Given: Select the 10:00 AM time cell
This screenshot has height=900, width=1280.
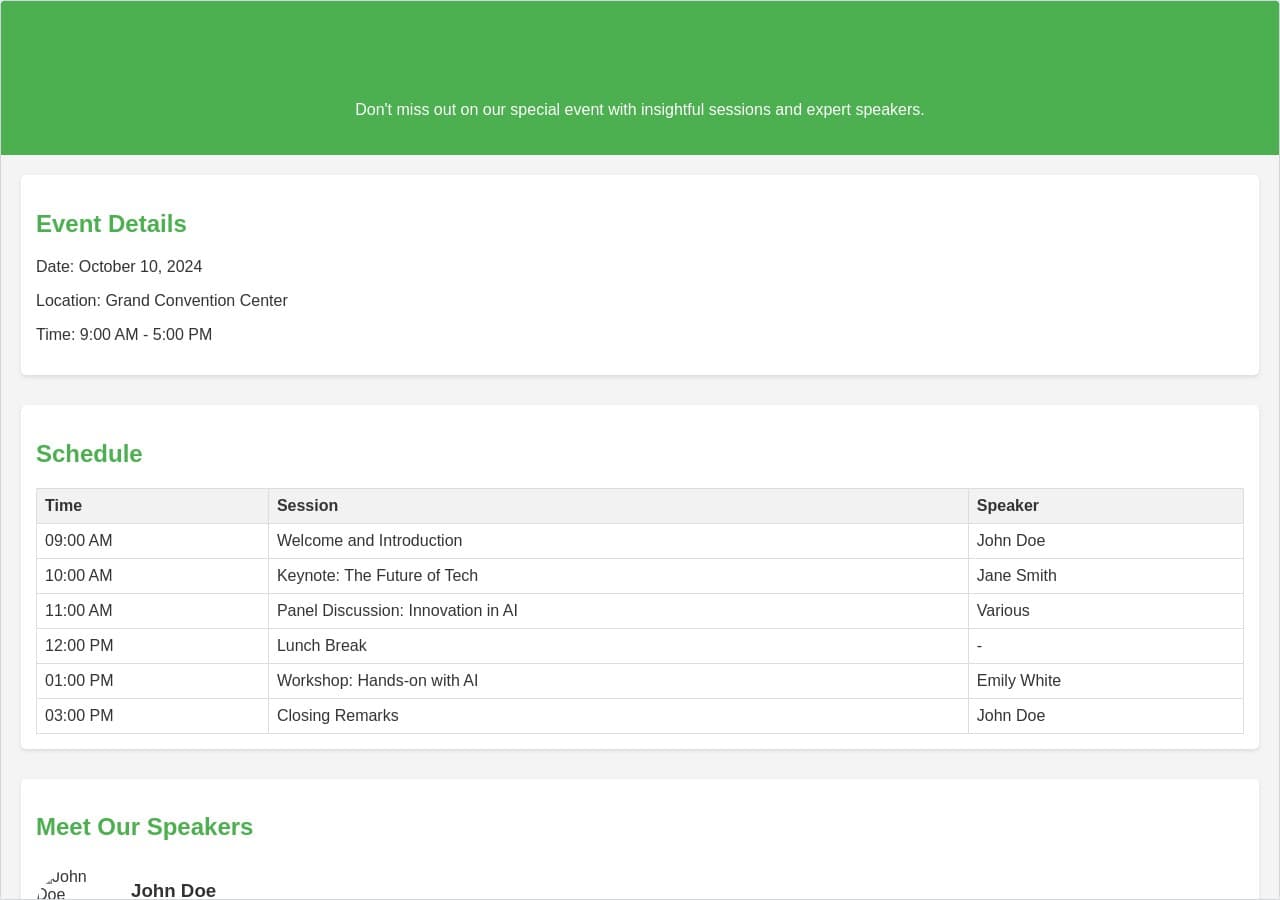Looking at the screenshot, I should (x=153, y=576).
